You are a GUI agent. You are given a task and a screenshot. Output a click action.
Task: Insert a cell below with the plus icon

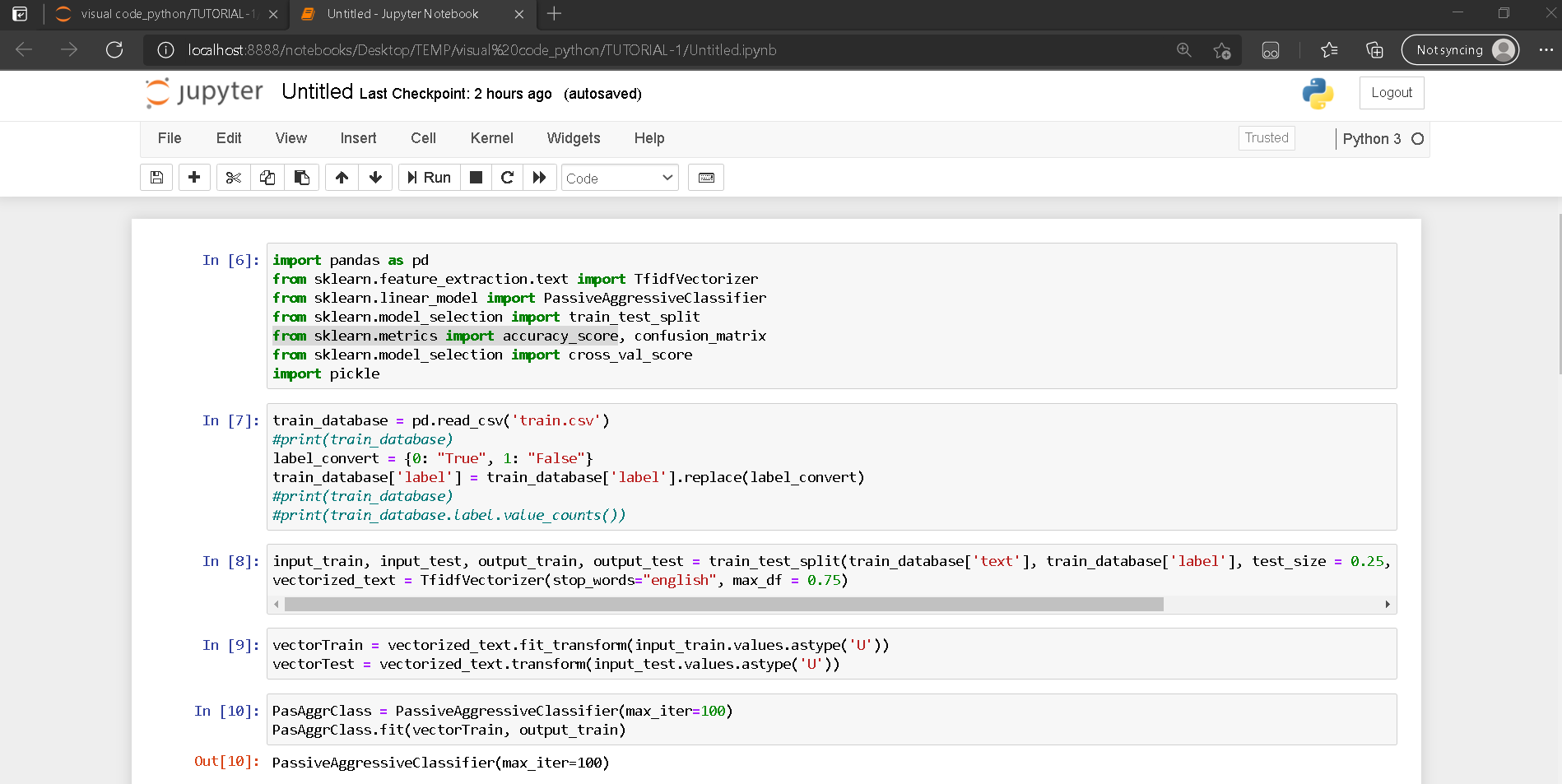click(194, 178)
